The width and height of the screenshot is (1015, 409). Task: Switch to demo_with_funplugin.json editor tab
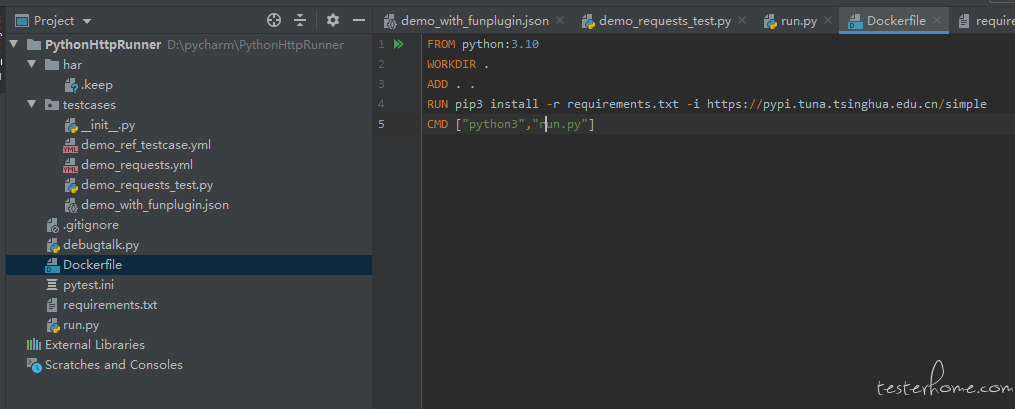pos(474,21)
